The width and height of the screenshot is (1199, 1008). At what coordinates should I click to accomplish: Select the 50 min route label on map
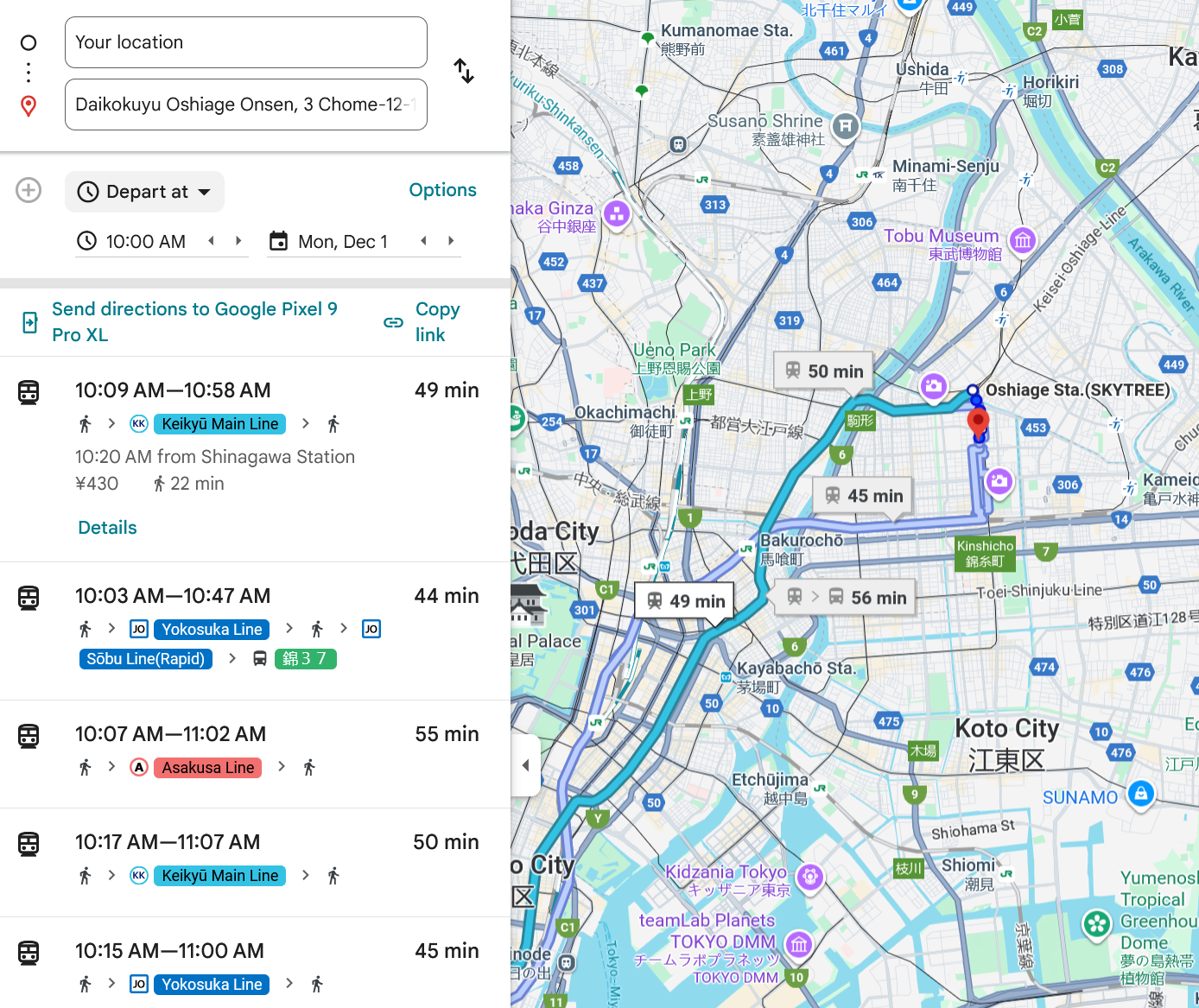(824, 371)
